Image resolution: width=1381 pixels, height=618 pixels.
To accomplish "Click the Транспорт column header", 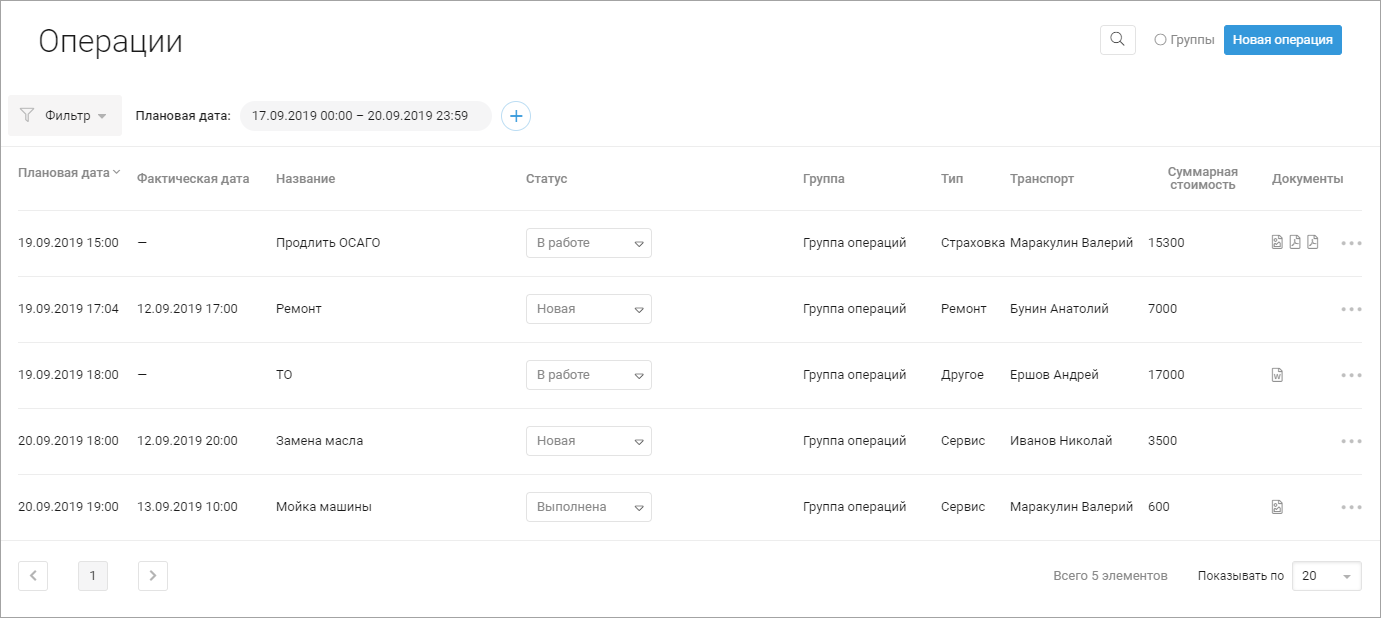I will (x=1042, y=179).
